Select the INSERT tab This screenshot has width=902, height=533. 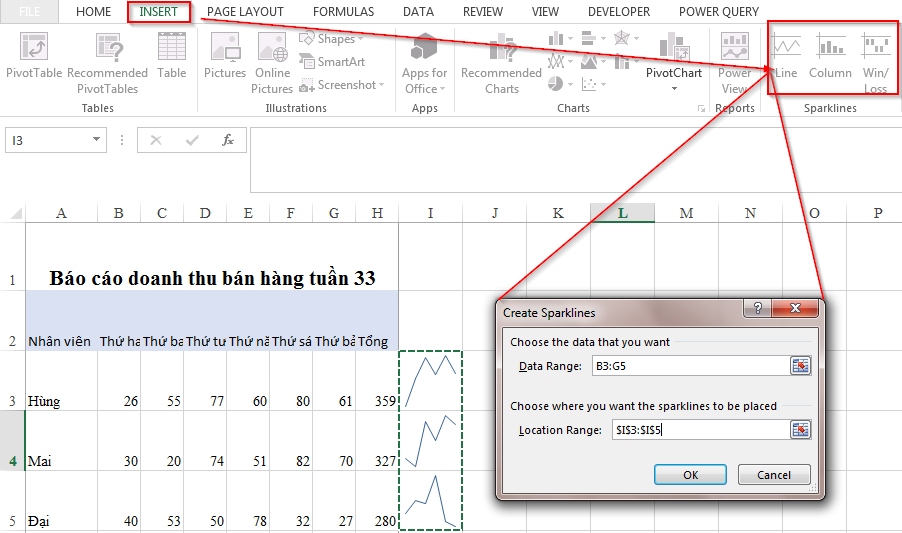coord(159,11)
